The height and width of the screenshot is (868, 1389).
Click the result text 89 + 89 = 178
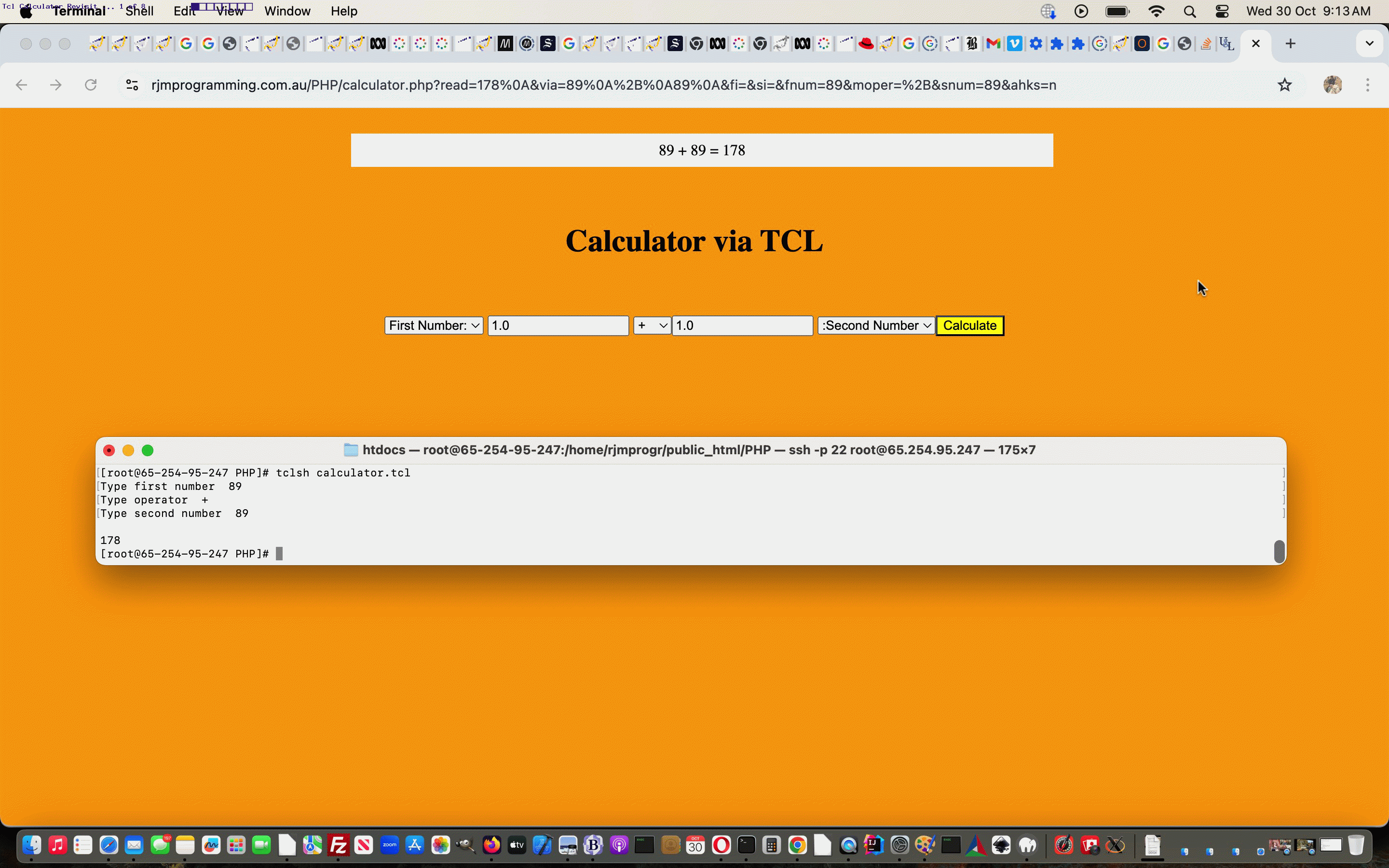[701, 150]
